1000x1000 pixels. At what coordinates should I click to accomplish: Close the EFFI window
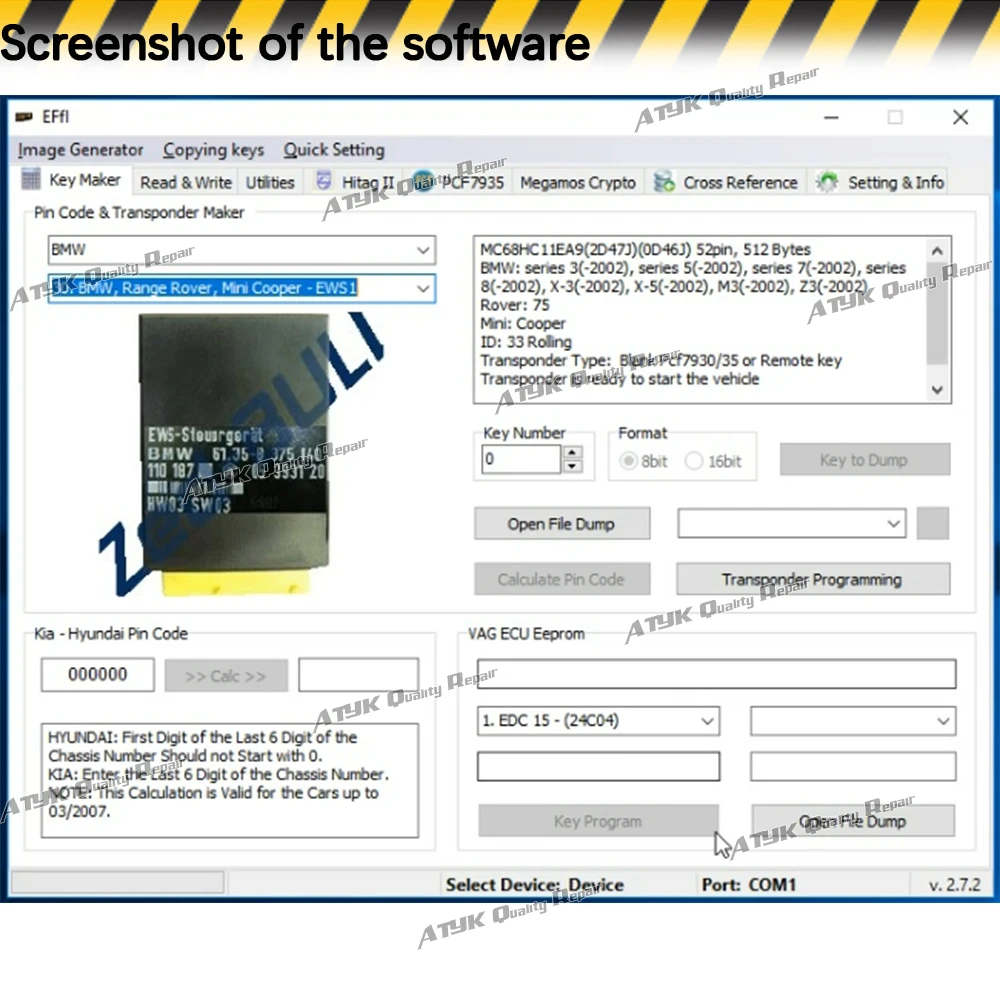(960, 117)
